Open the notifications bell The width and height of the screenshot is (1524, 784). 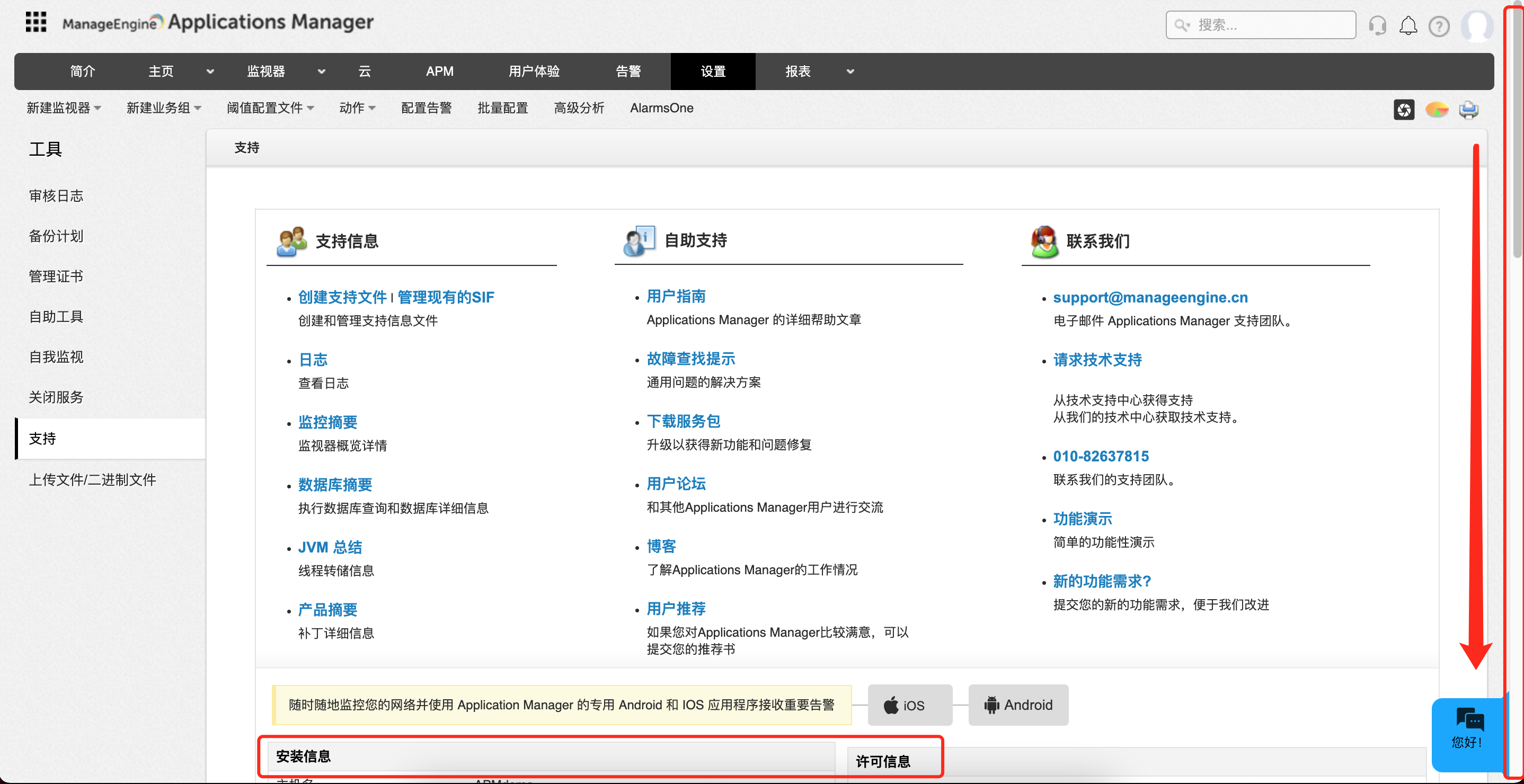1408,25
